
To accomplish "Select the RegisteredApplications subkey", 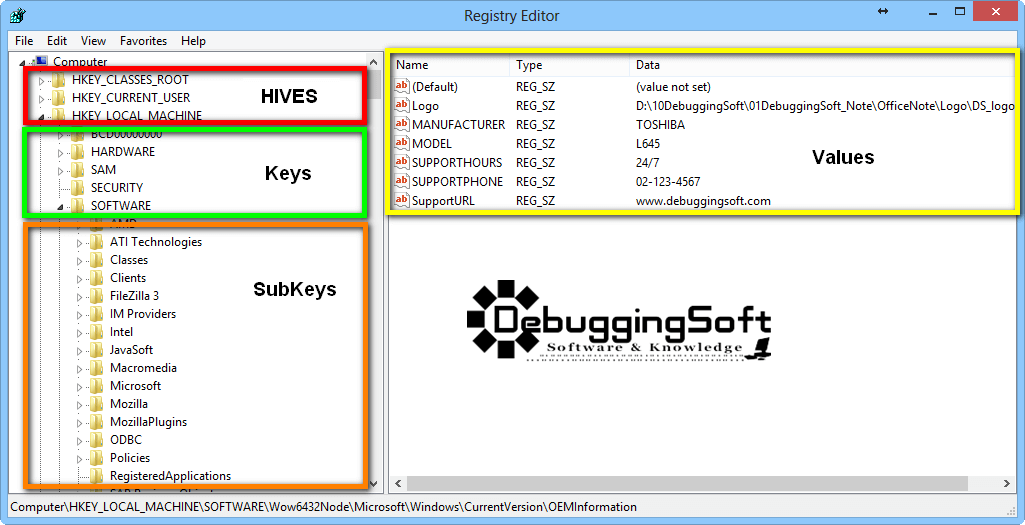I will pyautogui.click(x=170, y=475).
